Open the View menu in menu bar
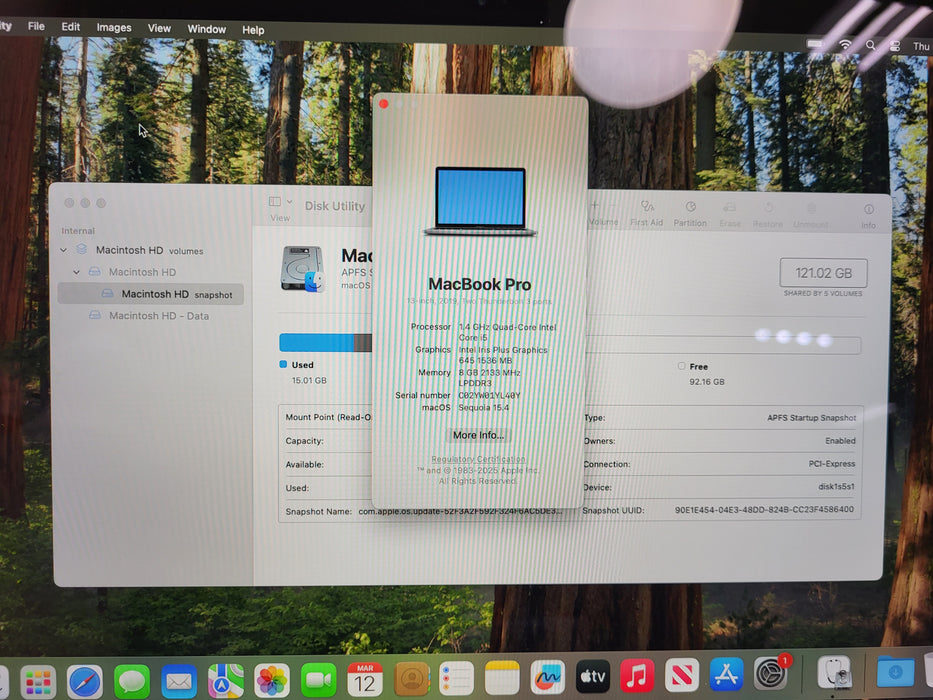This screenshot has height=700, width=933. [159, 28]
